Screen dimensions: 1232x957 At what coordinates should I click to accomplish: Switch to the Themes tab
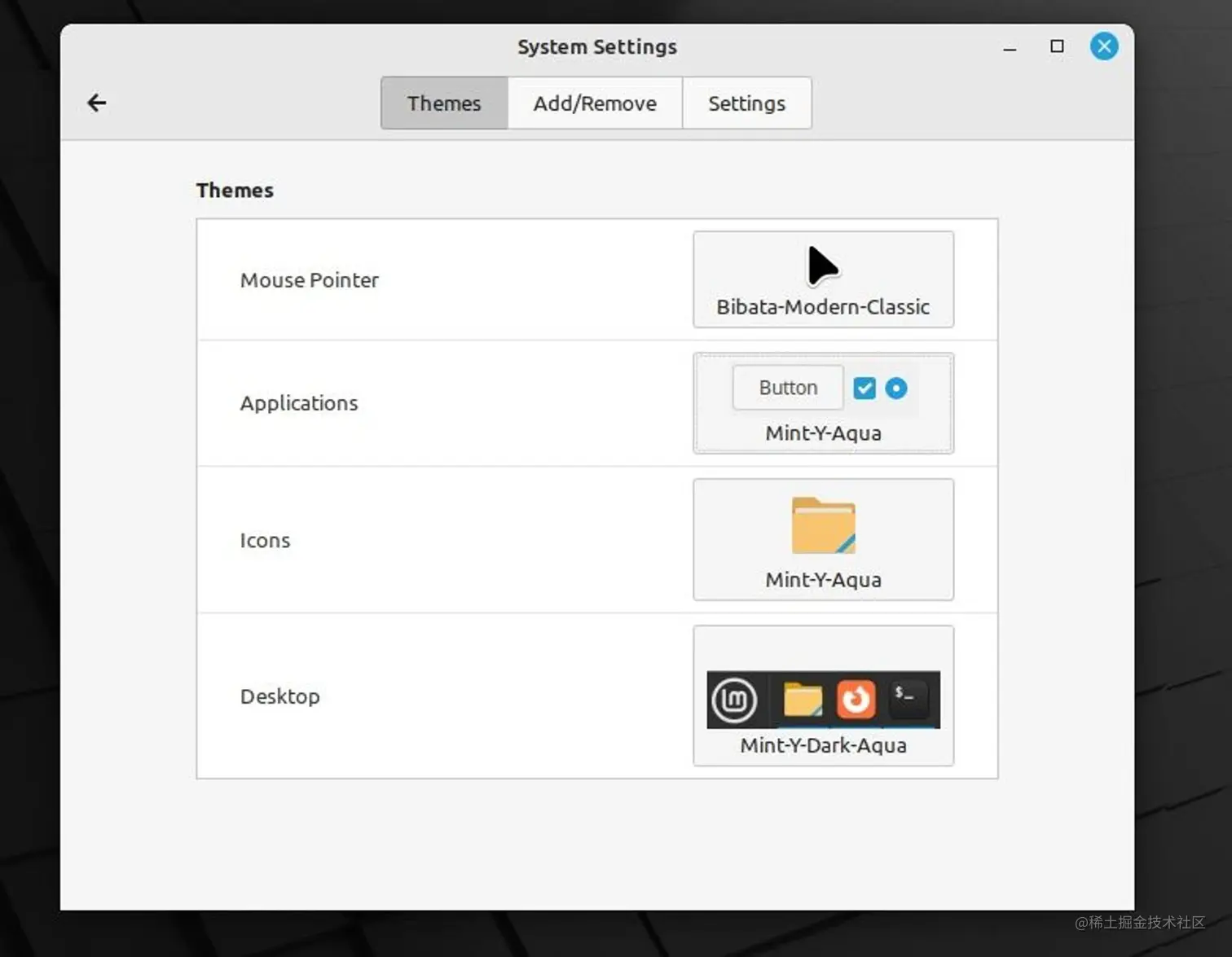tap(444, 103)
